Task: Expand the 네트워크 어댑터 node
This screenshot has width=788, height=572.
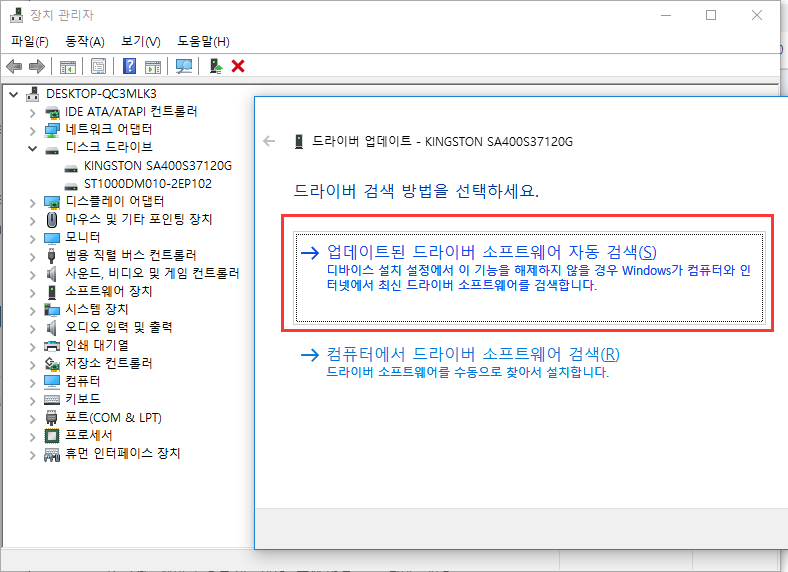Action: (33, 131)
